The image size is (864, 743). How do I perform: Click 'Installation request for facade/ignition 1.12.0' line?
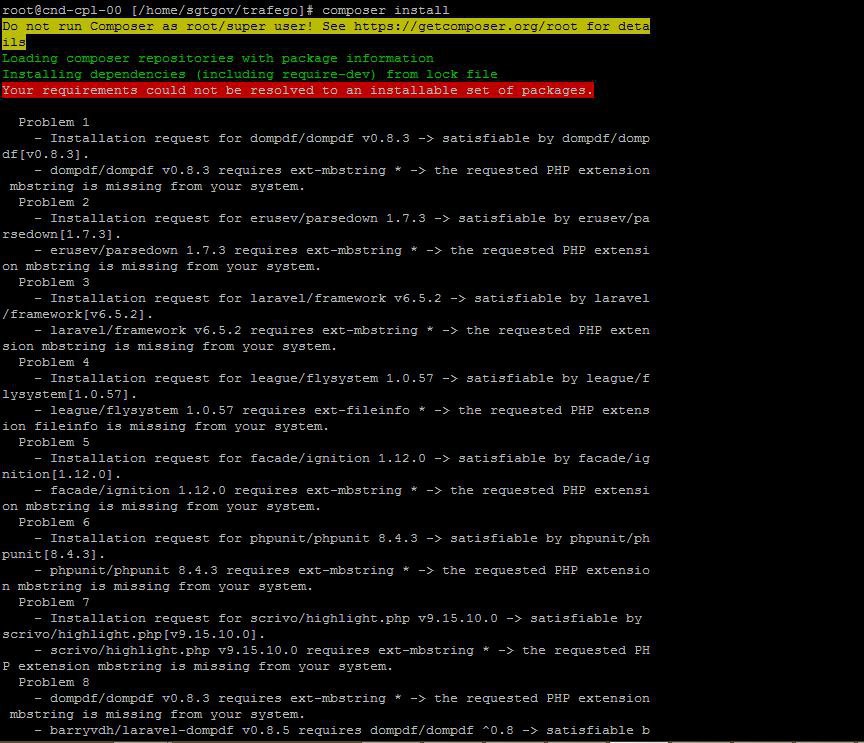click(x=342, y=458)
